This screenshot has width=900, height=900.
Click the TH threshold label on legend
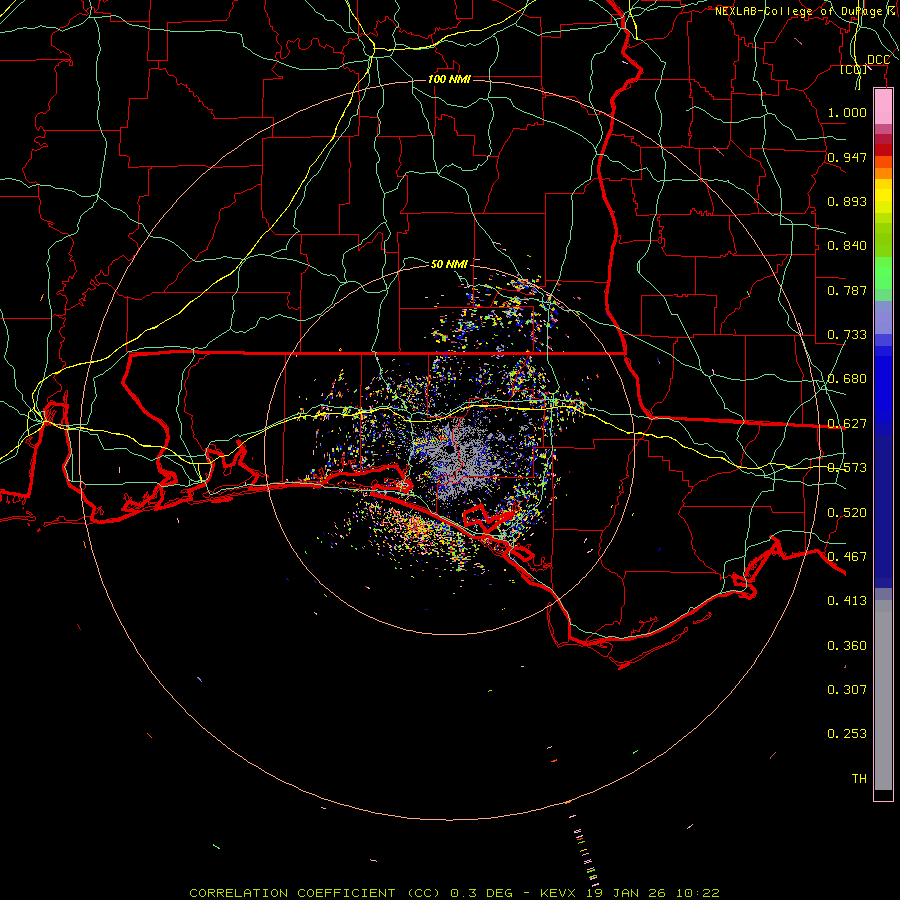858,778
